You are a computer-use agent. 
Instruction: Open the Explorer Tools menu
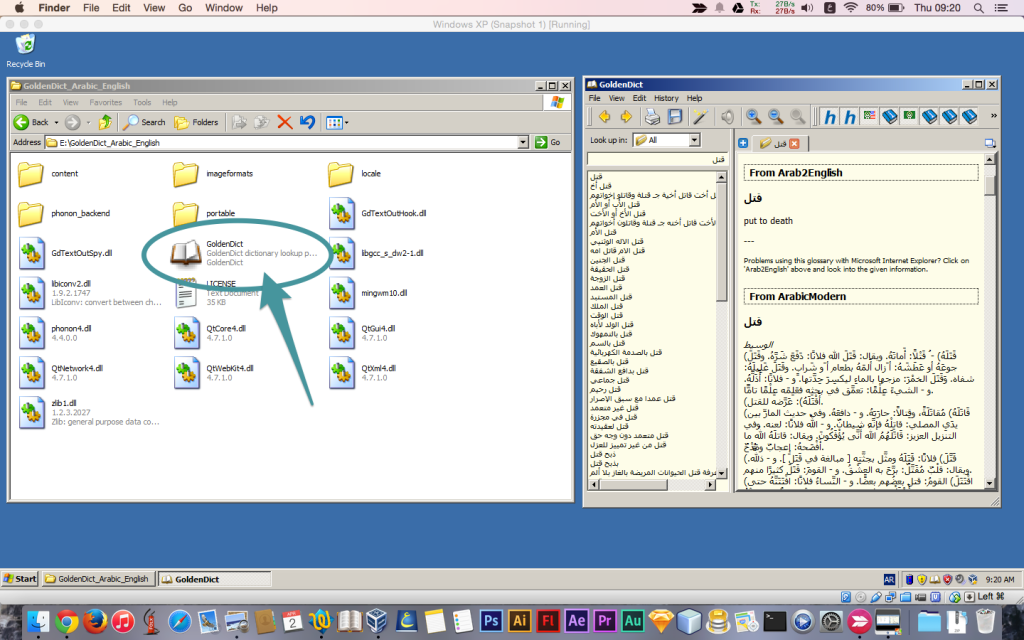(142, 103)
